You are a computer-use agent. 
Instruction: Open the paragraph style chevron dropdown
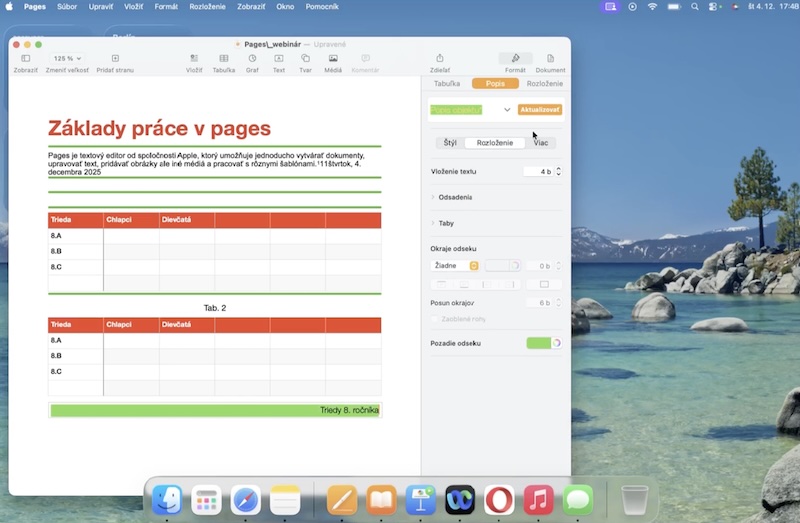click(507, 110)
